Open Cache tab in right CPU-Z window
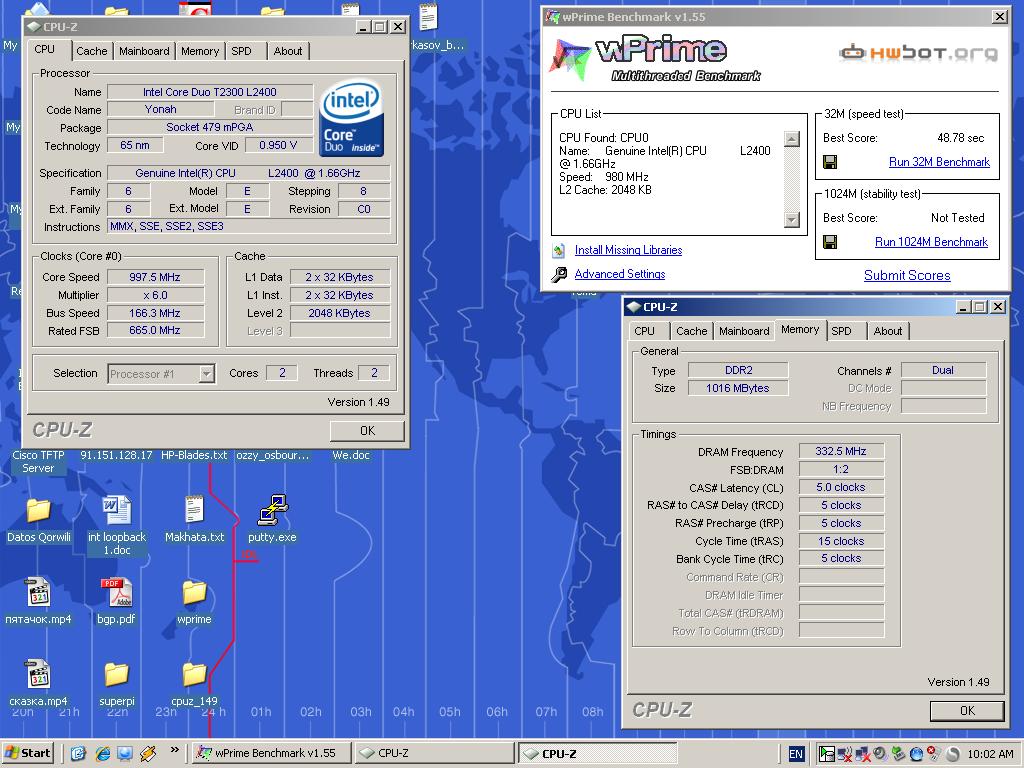Image resolution: width=1024 pixels, height=768 pixels. pos(692,331)
